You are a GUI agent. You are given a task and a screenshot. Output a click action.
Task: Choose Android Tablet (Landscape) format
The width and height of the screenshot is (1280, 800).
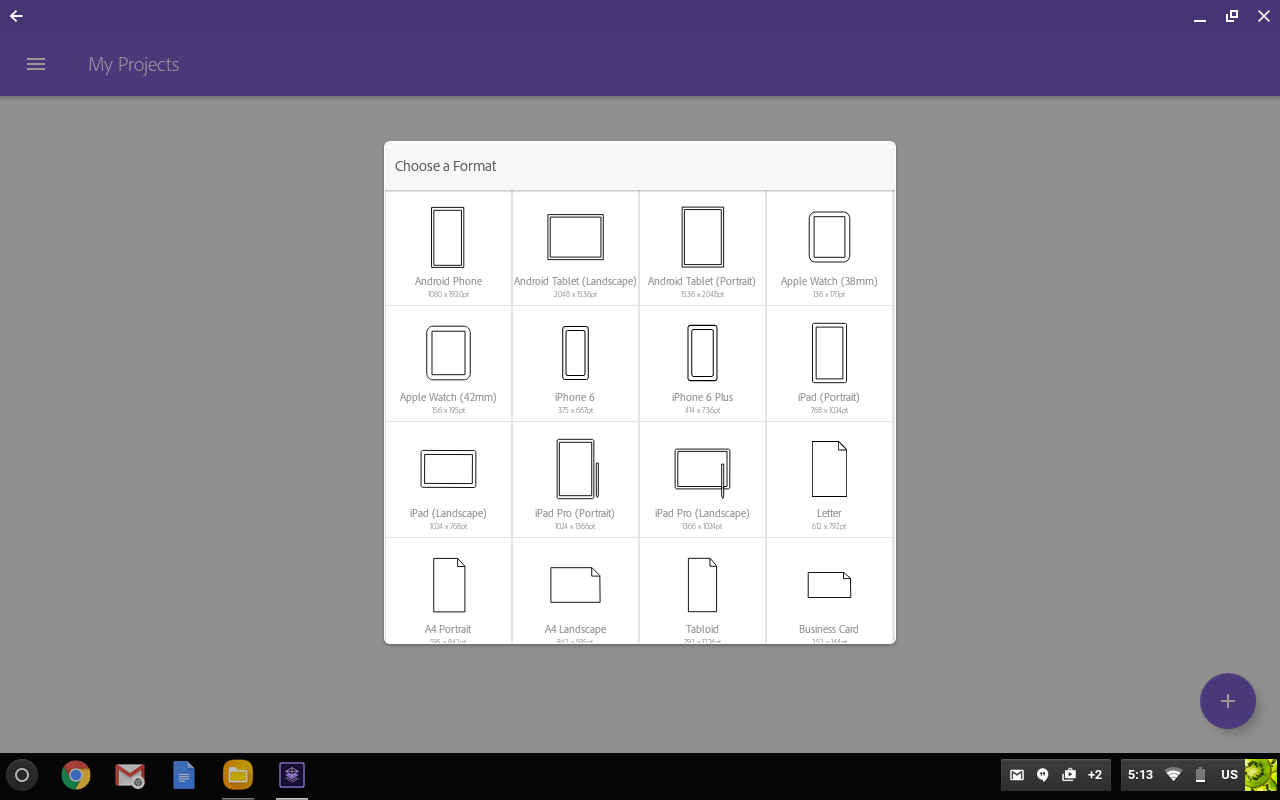tap(575, 238)
